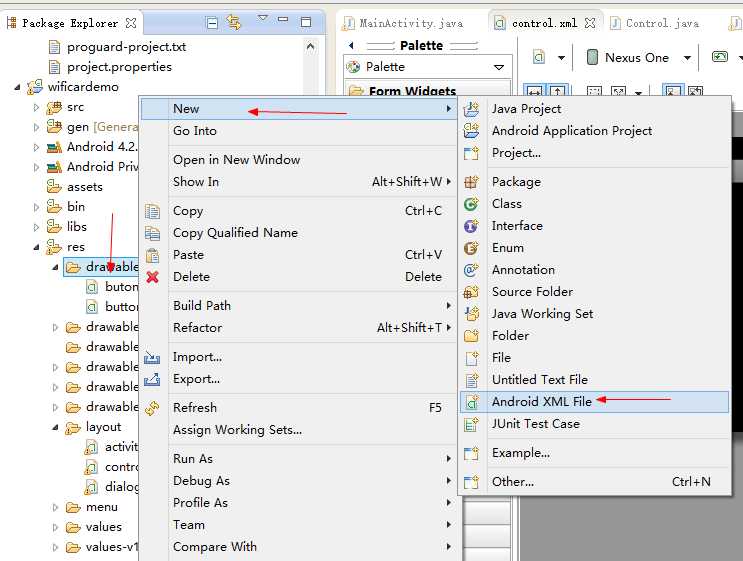Click the JUnit Test Case icon
This screenshot has height=561, width=743.
click(471, 424)
